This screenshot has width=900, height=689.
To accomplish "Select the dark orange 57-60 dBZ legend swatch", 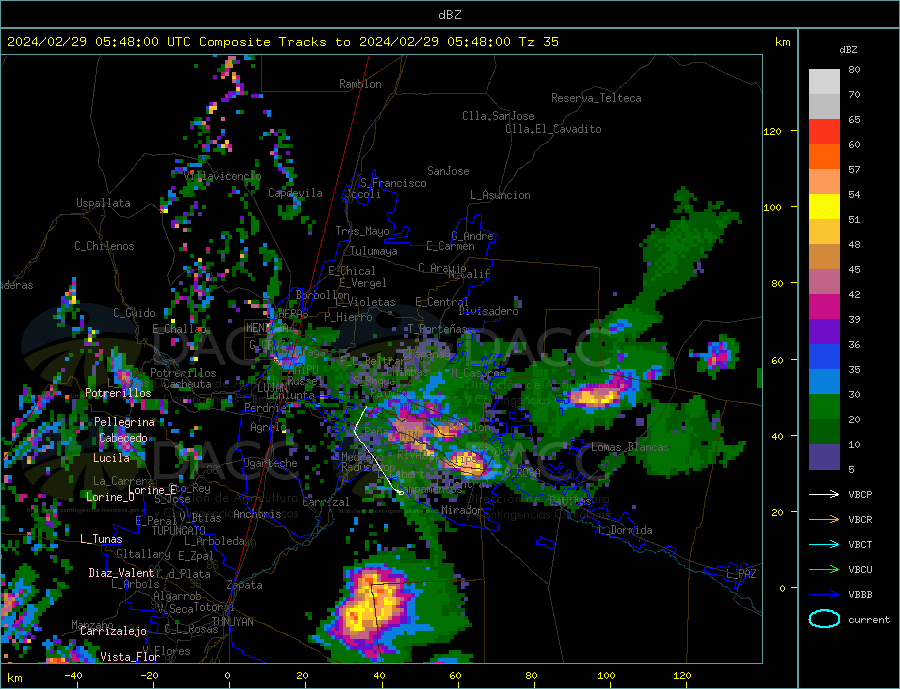I will point(824,157).
